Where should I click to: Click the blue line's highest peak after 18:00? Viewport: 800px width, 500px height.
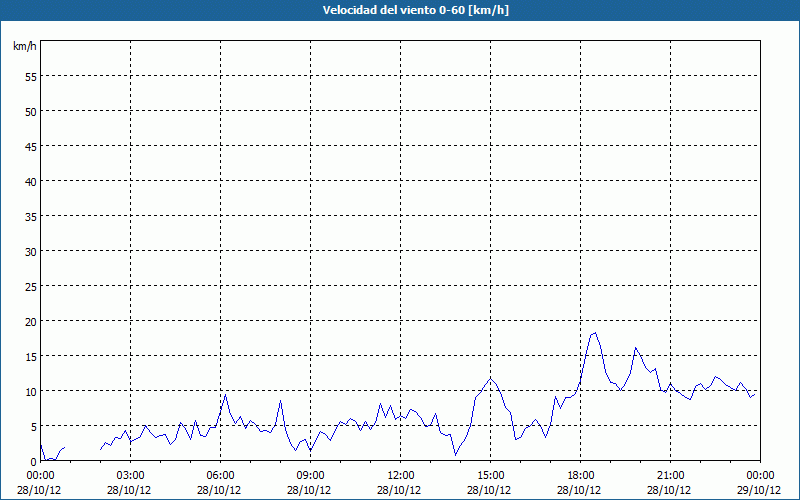tap(595, 333)
